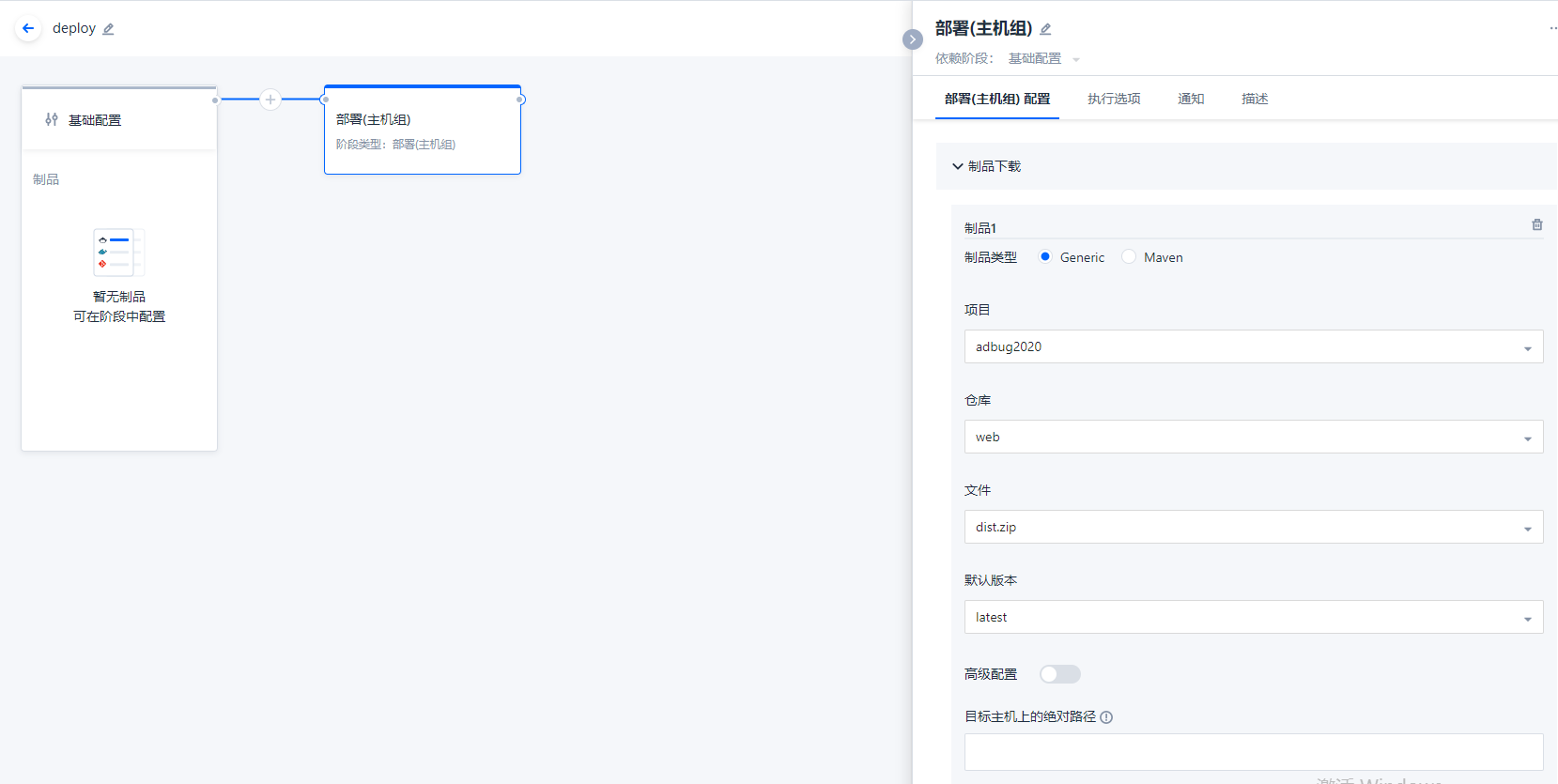This screenshot has width=1558, height=784.
Task: Click the 基础配置 settings icon
Action: pos(52,119)
